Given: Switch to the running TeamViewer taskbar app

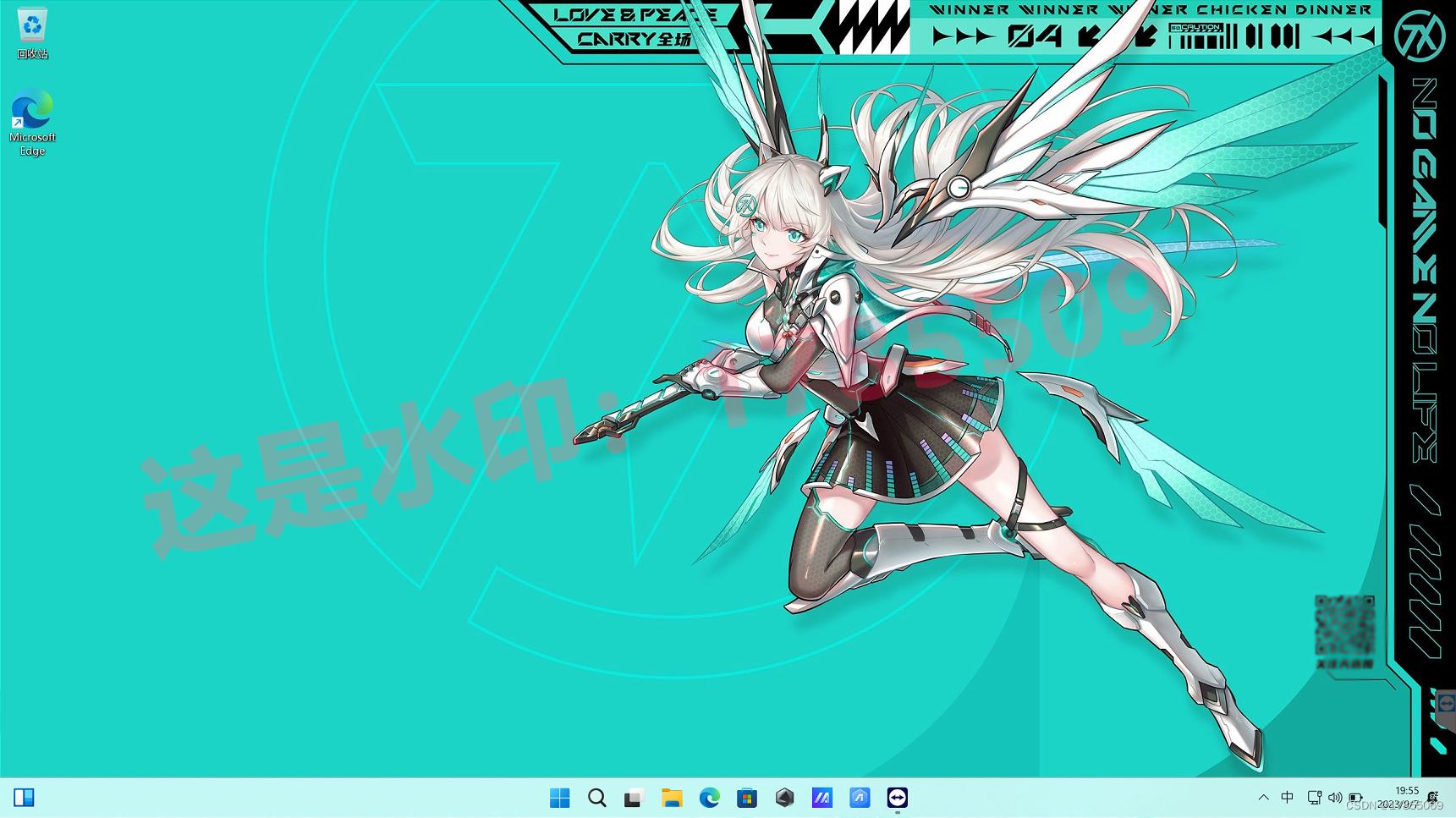Looking at the screenshot, I should click(898, 798).
